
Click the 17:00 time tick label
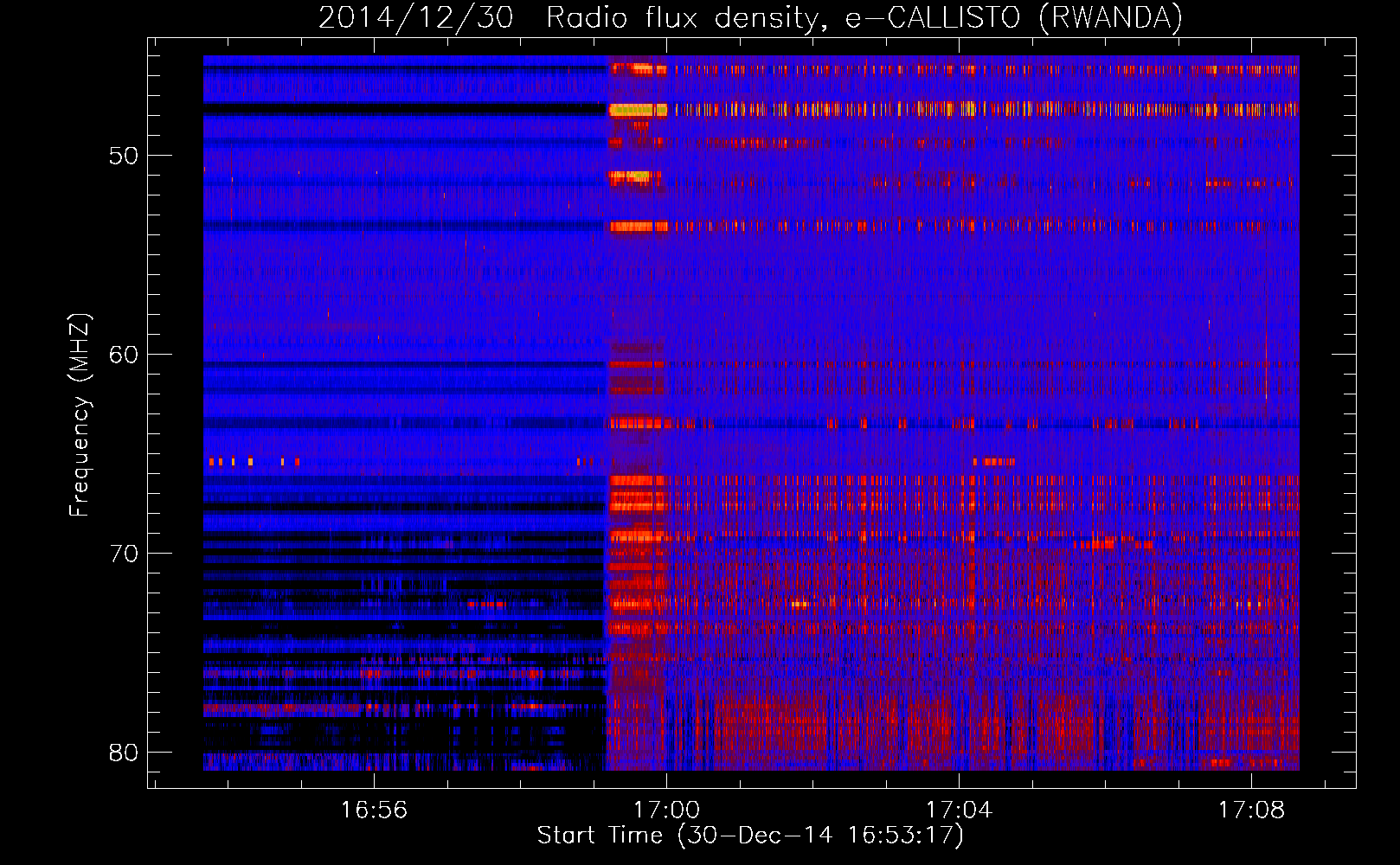click(666, 810)
